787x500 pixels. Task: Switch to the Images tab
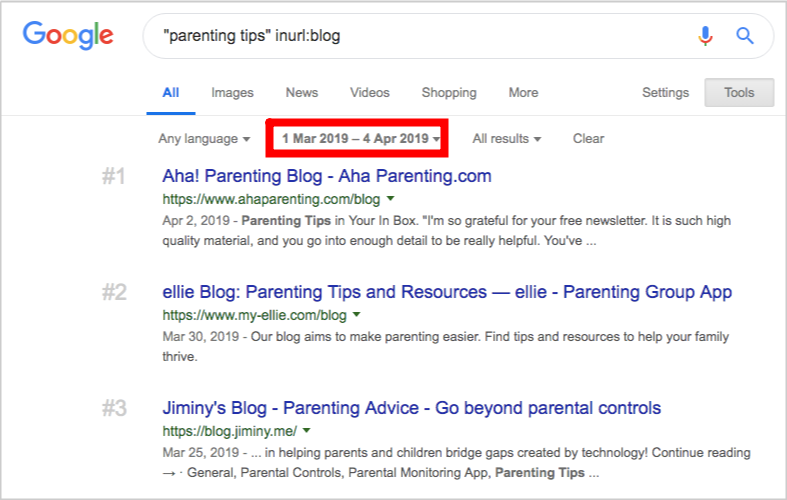pyautogui.click(x=232, y=93)
